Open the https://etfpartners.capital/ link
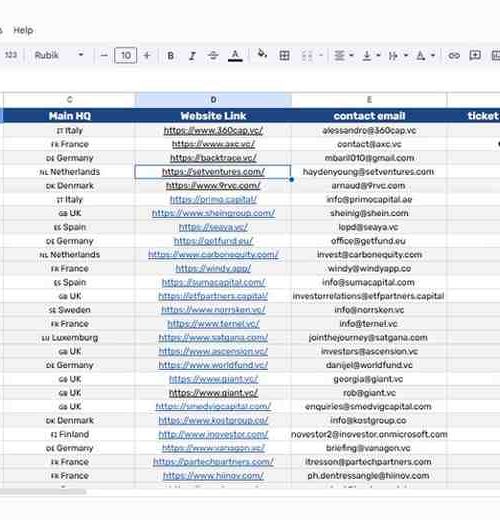500x520 pixels. point(213,296)
